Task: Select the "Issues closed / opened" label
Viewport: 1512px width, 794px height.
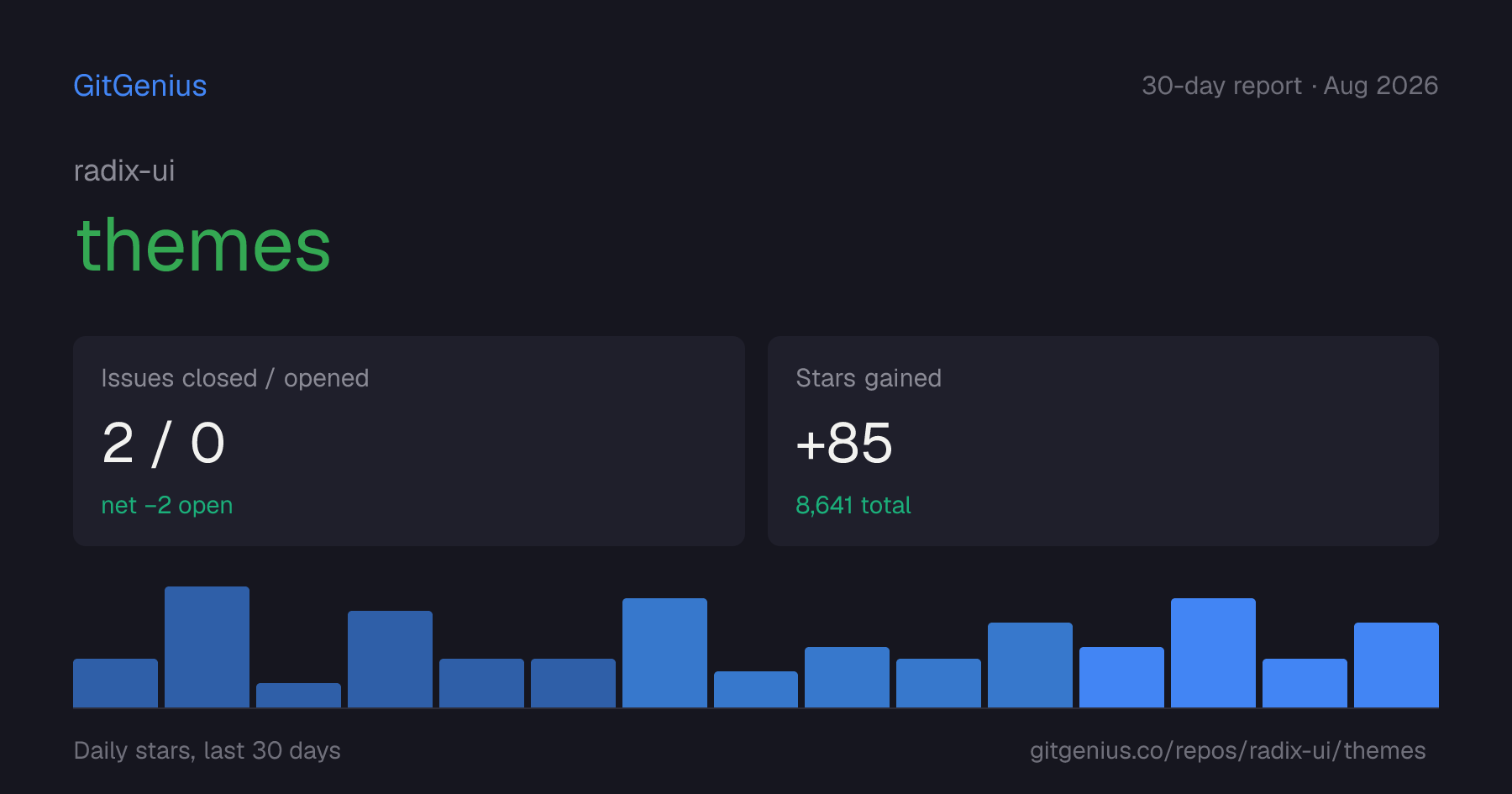Action: [x=235, y=378]
